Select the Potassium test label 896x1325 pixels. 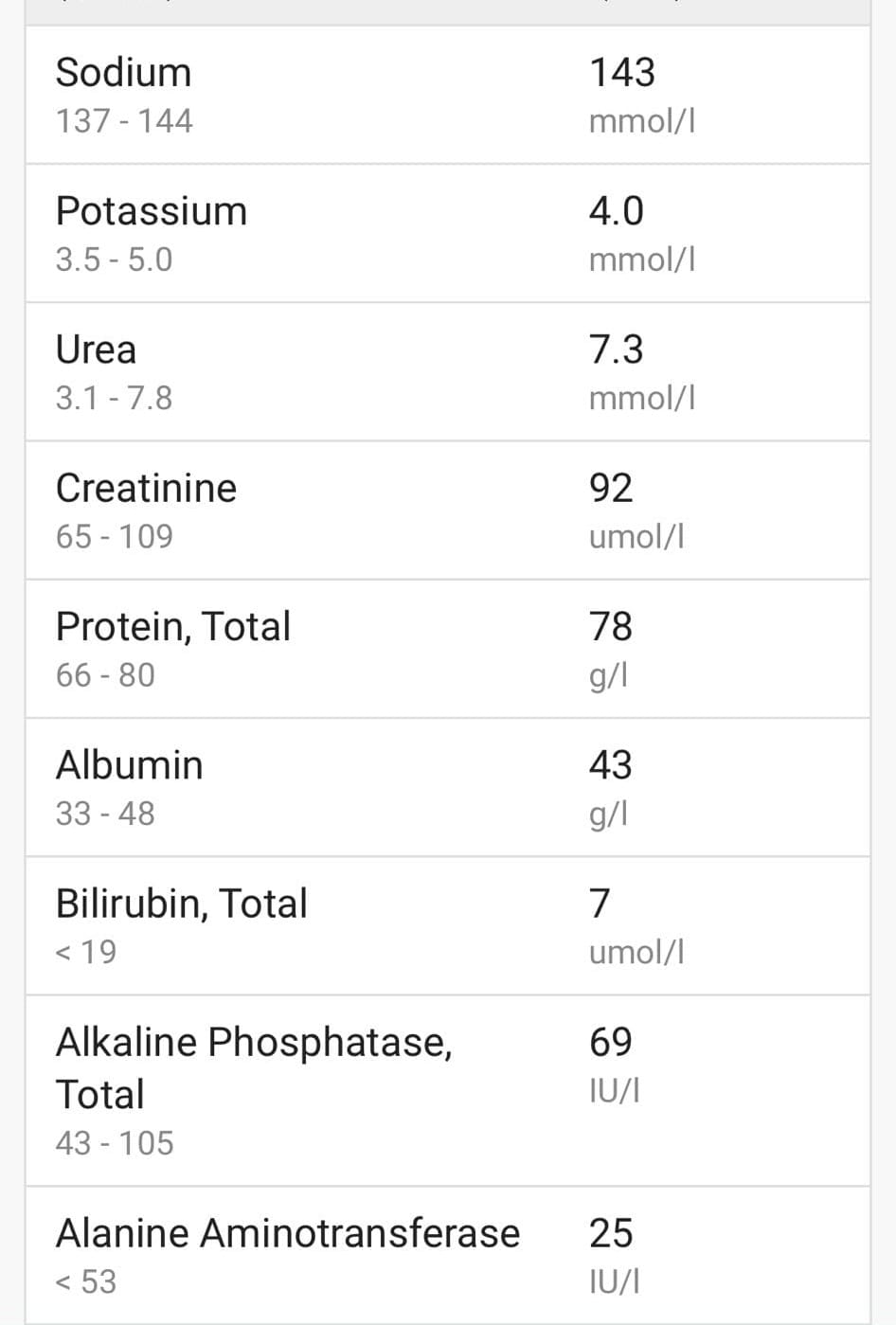click(152, 210)
